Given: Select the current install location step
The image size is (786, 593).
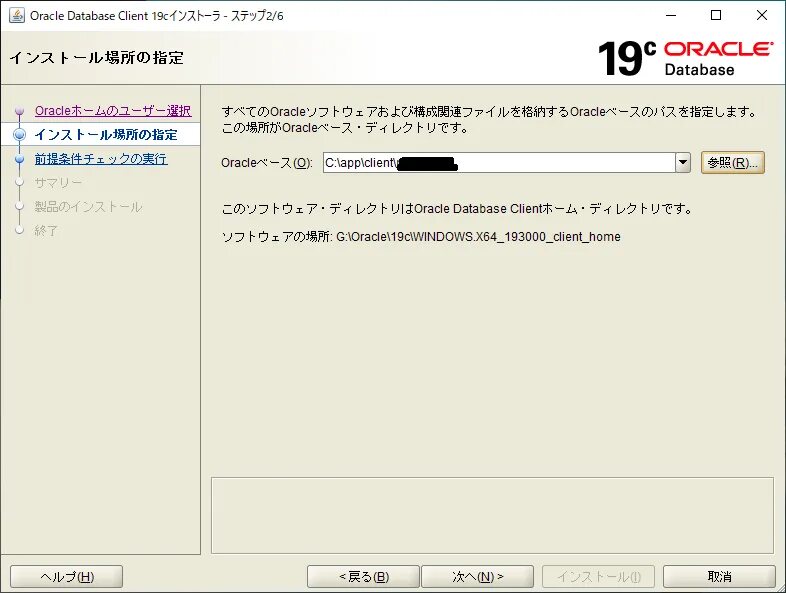Looking at the screenshot, I should pos(106,135).
